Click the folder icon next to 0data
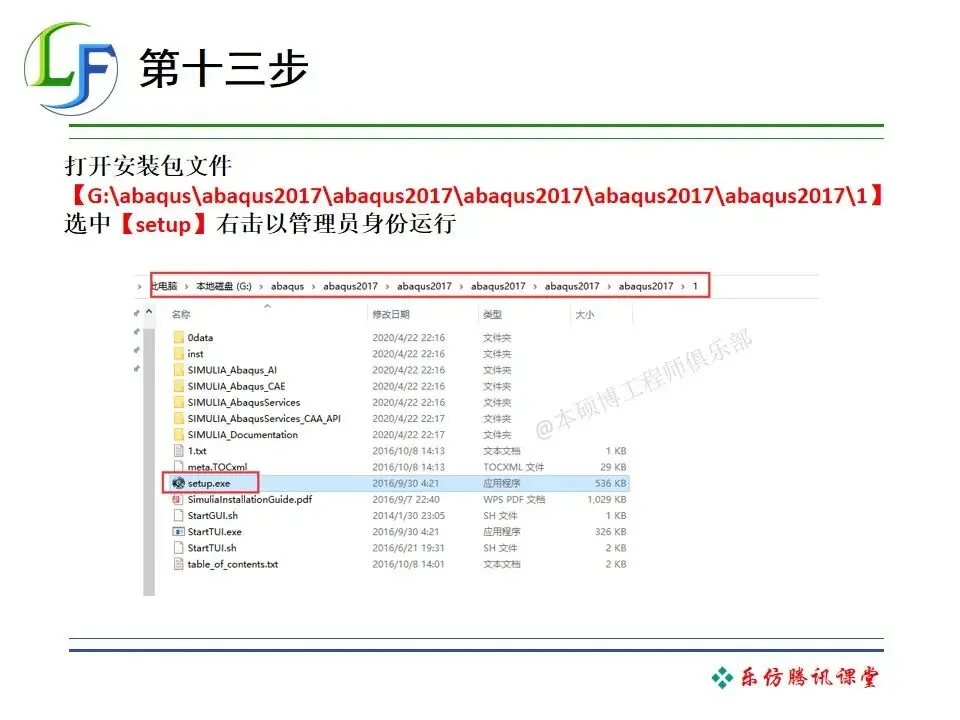The image size is (960, 720). tap(178, 337)
